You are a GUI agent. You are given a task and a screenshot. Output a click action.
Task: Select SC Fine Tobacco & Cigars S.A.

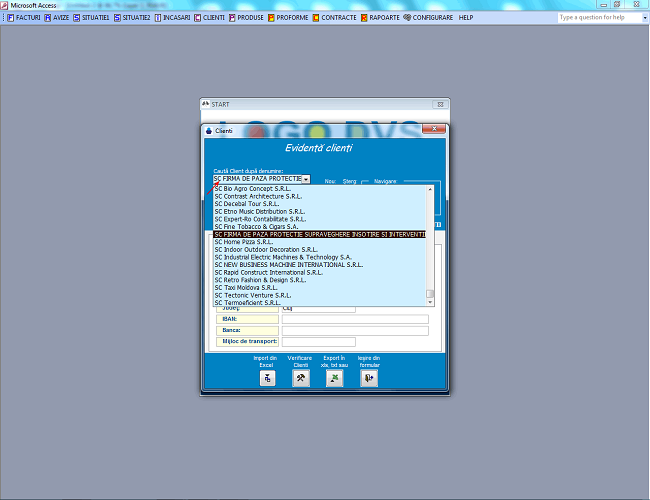pos(320,227)
